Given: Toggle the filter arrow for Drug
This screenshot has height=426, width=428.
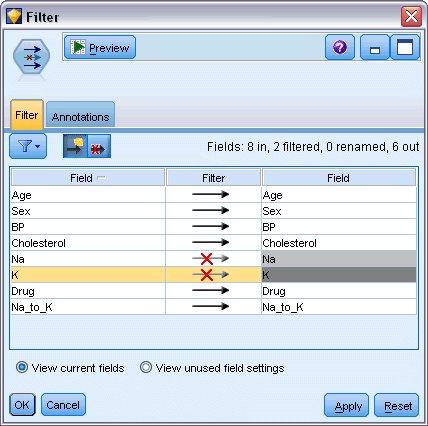Looking at the screenshot, I should click(x=210, y=290).
